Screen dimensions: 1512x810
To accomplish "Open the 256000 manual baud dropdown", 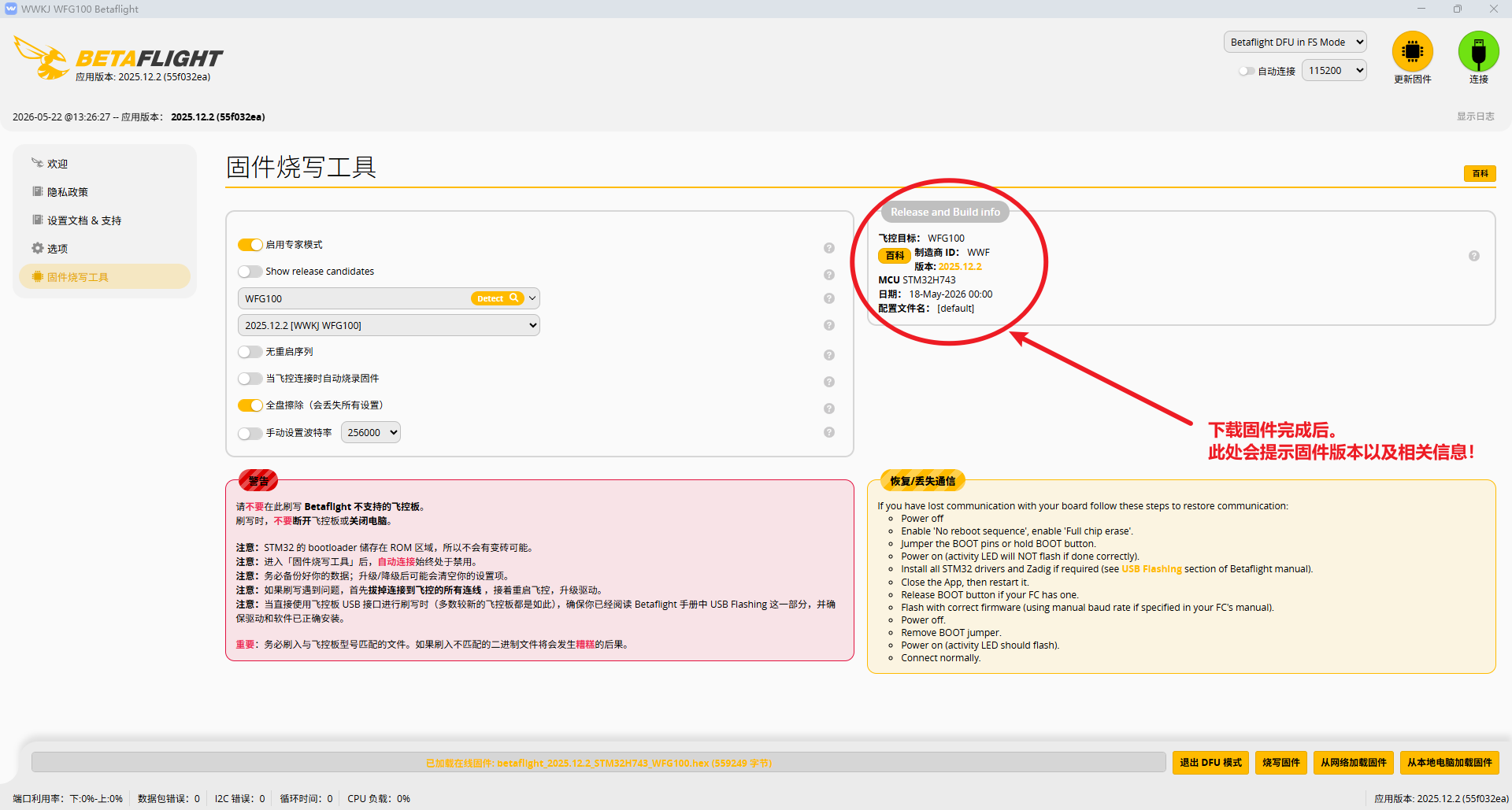I will click(371, 432).
